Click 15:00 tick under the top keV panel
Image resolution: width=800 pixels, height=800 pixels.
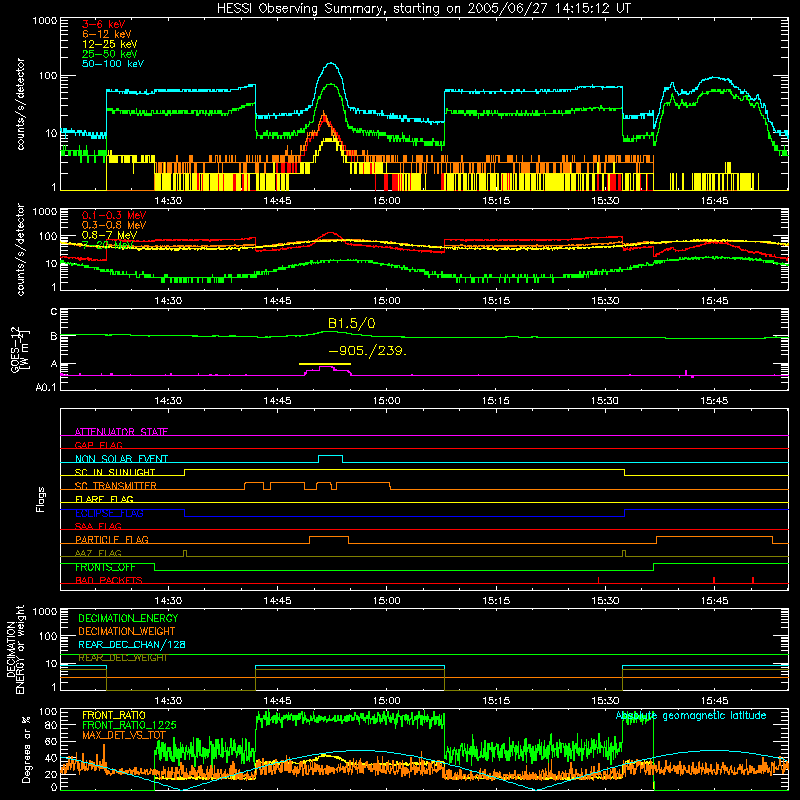(386, 201)
